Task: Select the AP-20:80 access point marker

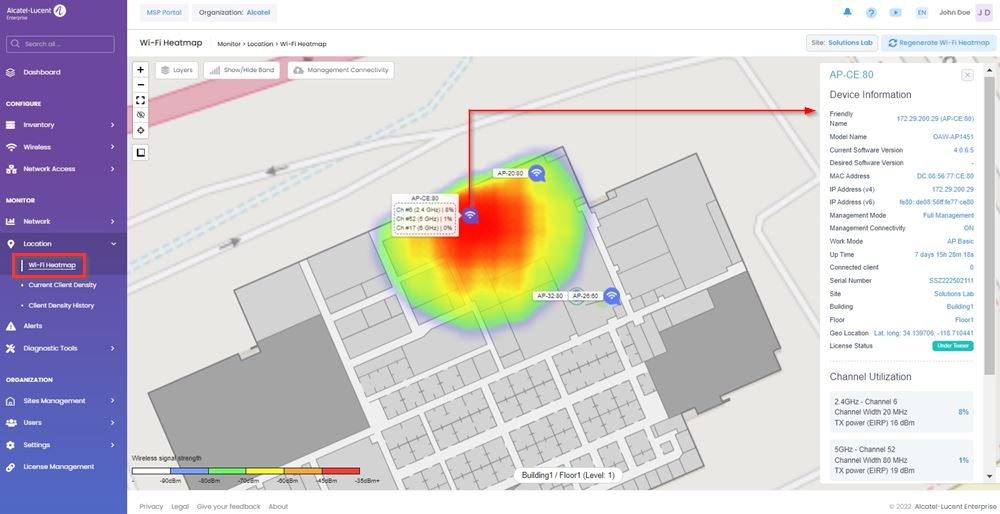Action: pos(538,172)
